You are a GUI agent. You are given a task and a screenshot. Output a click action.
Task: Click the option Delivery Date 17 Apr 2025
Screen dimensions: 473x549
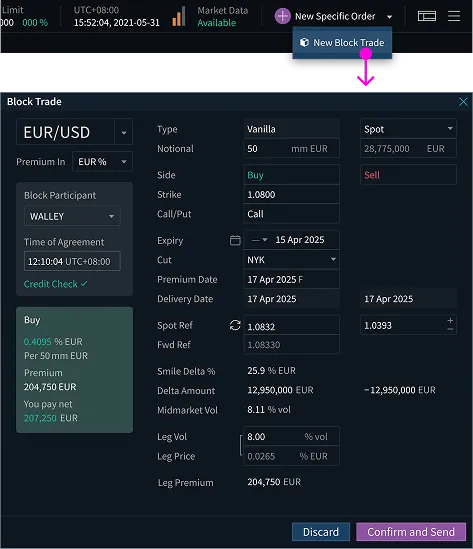(291, 299)
